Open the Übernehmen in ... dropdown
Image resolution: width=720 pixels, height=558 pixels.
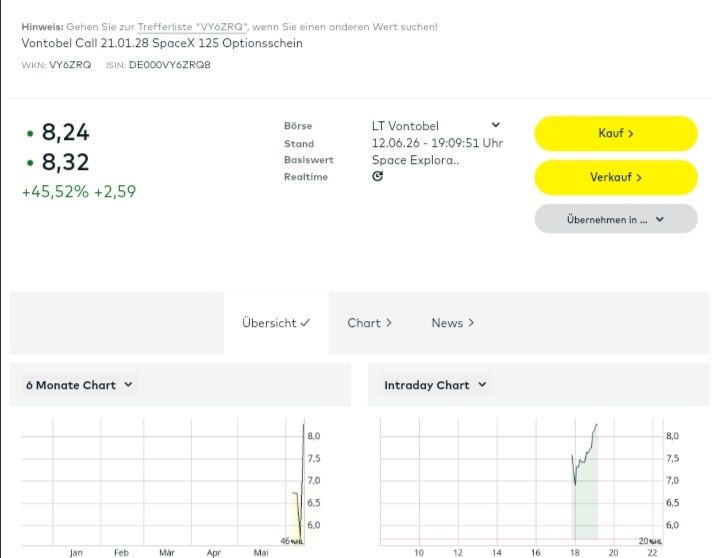click(616, 219)
